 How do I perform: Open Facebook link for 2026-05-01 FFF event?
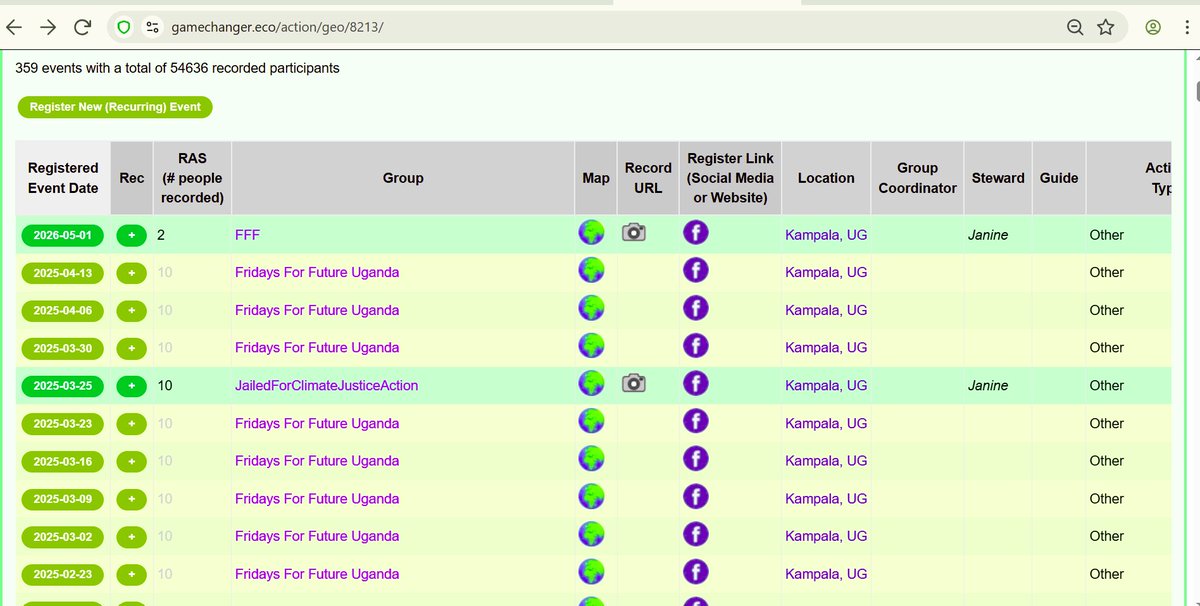tap(696, 233)
